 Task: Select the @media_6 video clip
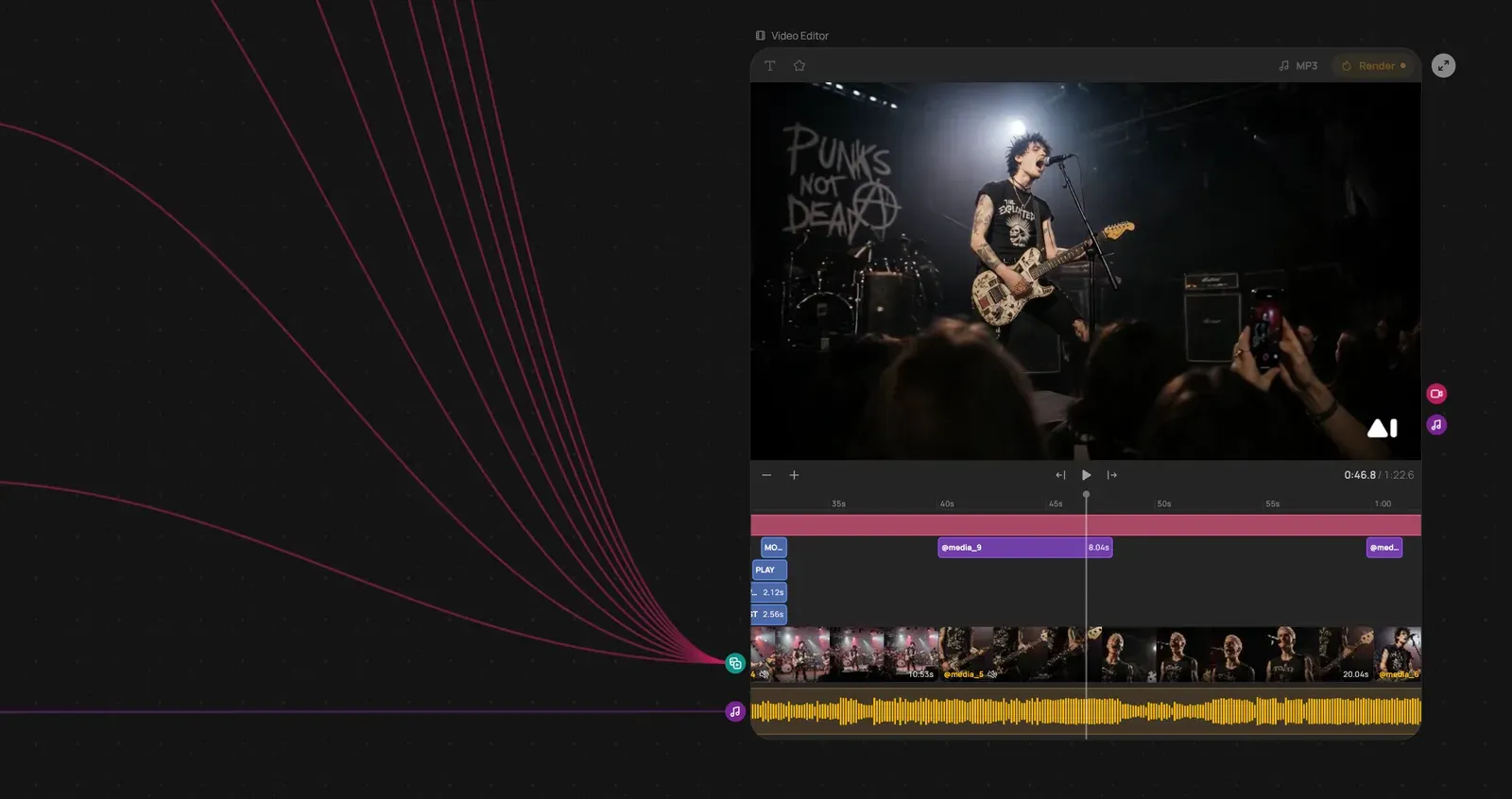click(1398, 654)
